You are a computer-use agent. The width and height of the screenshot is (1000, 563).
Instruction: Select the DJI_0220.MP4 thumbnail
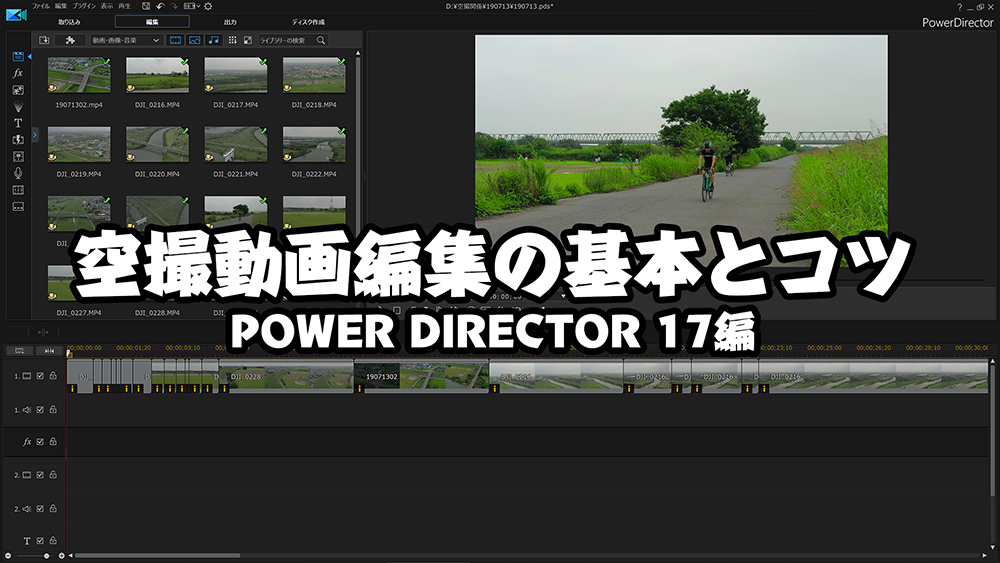(158, 144)
